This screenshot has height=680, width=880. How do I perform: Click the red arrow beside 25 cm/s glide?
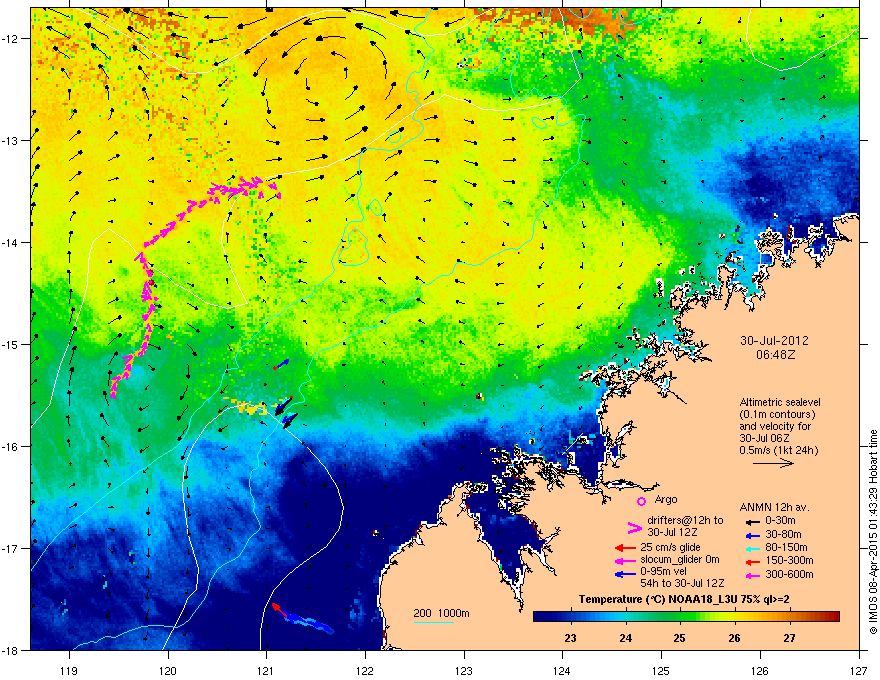coord(625,548)
